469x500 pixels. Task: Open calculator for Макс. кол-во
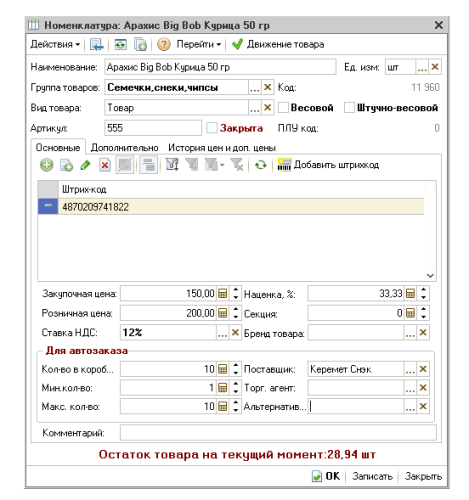pos(223,406)
